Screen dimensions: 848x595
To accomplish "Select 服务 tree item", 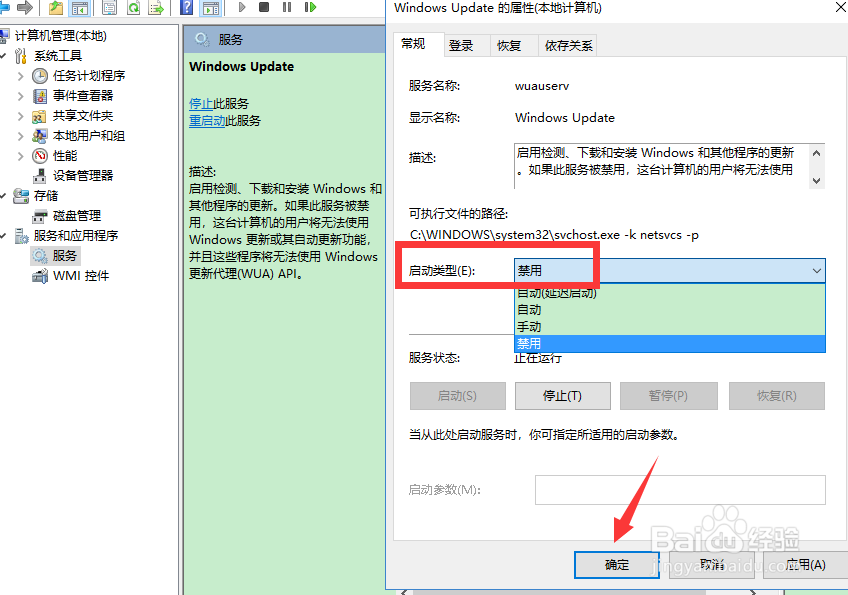I will 65,256.
